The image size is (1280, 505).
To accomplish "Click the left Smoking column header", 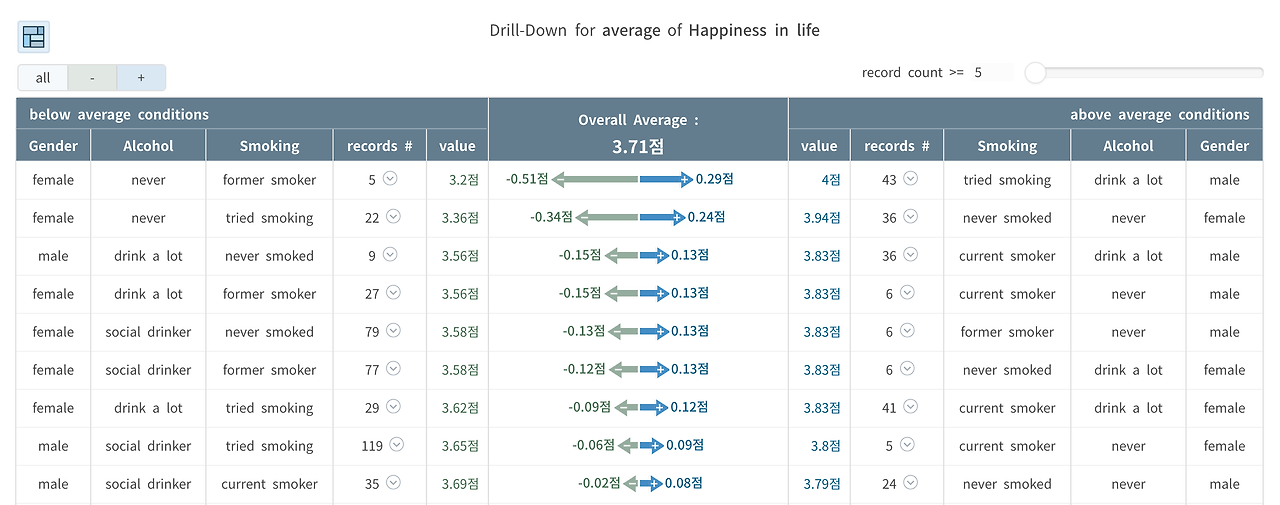I will (x=269, y=146).
